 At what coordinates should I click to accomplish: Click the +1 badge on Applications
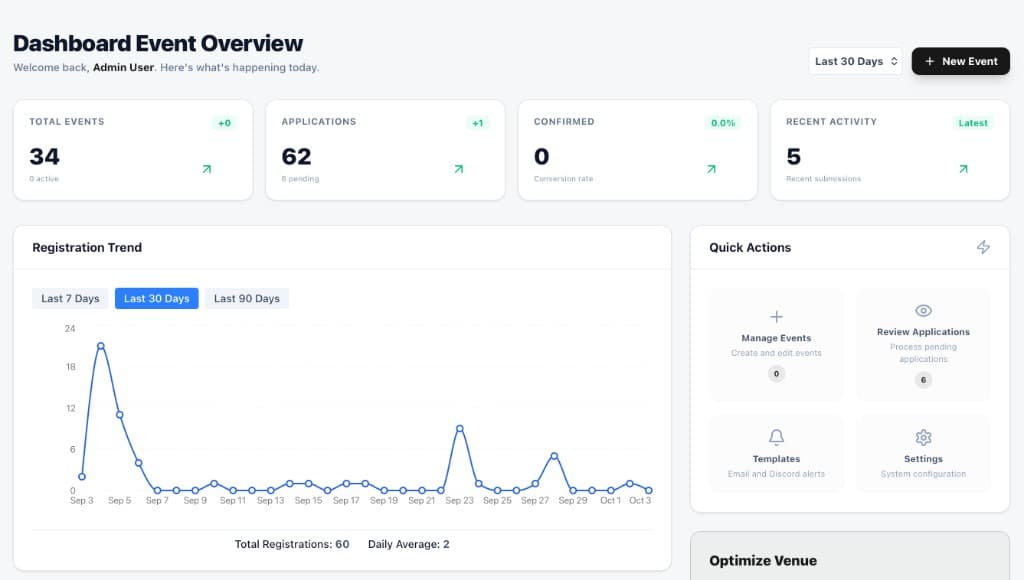coord(477,123)
